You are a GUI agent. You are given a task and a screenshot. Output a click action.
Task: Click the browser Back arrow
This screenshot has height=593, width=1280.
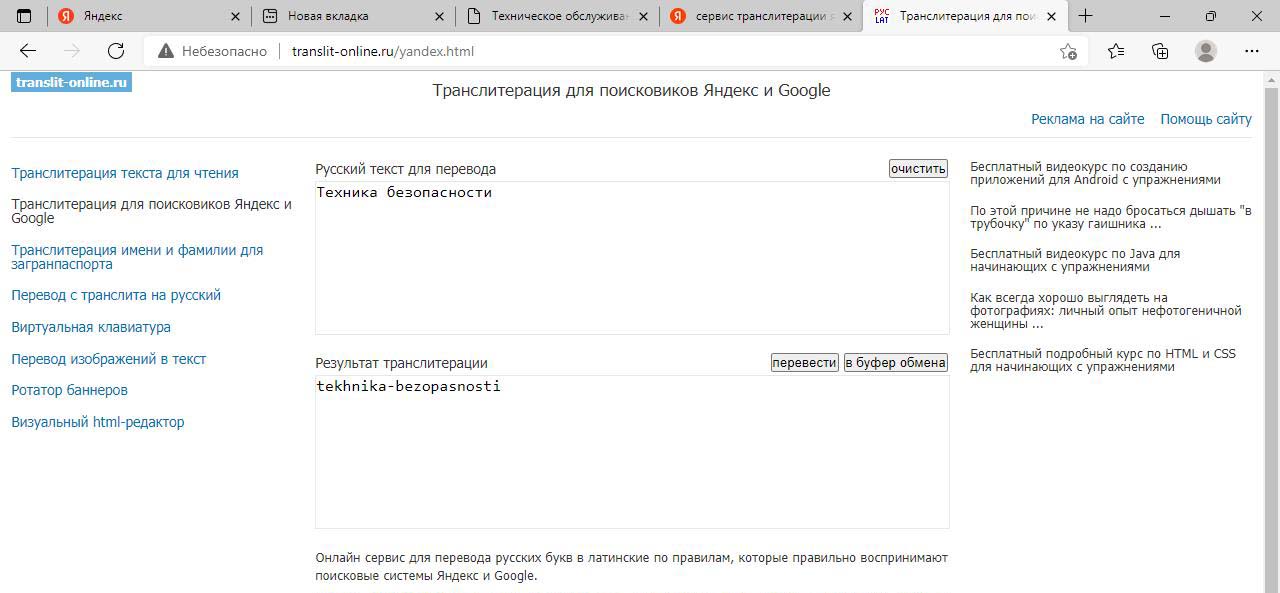28,51
